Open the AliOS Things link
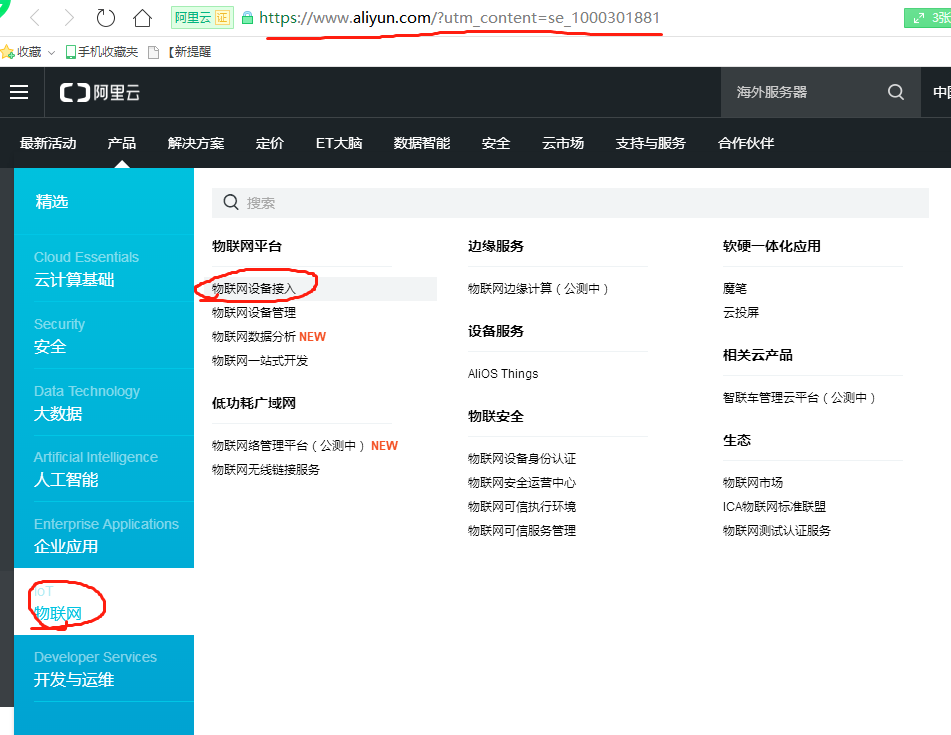 coord(503,374)
